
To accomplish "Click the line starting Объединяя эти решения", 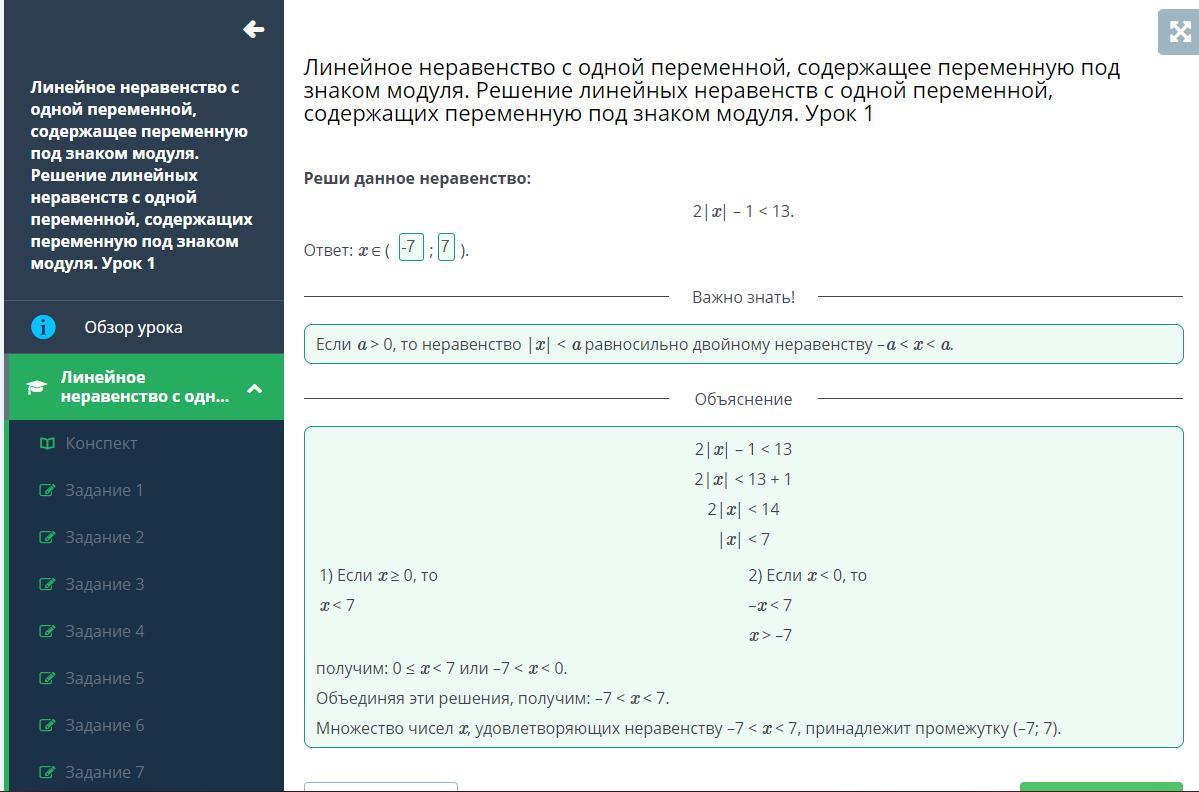I will (x=492, y=699).
